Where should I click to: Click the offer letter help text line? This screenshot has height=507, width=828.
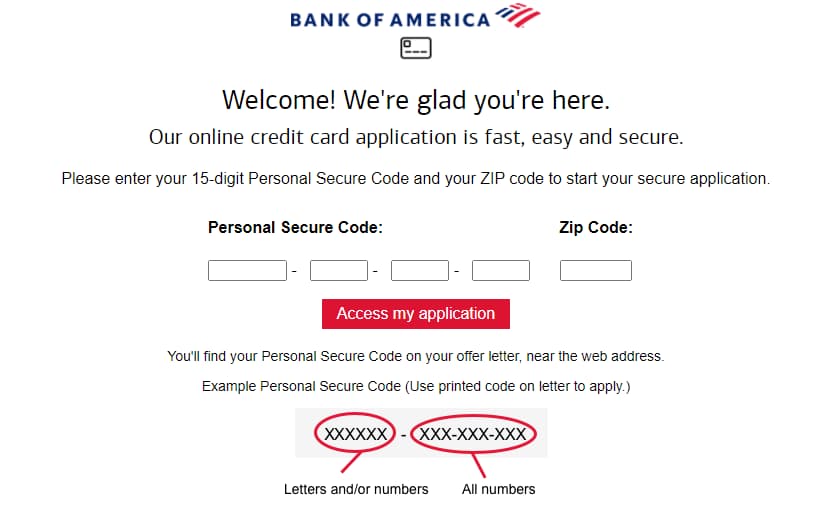[x=416, y=356]
